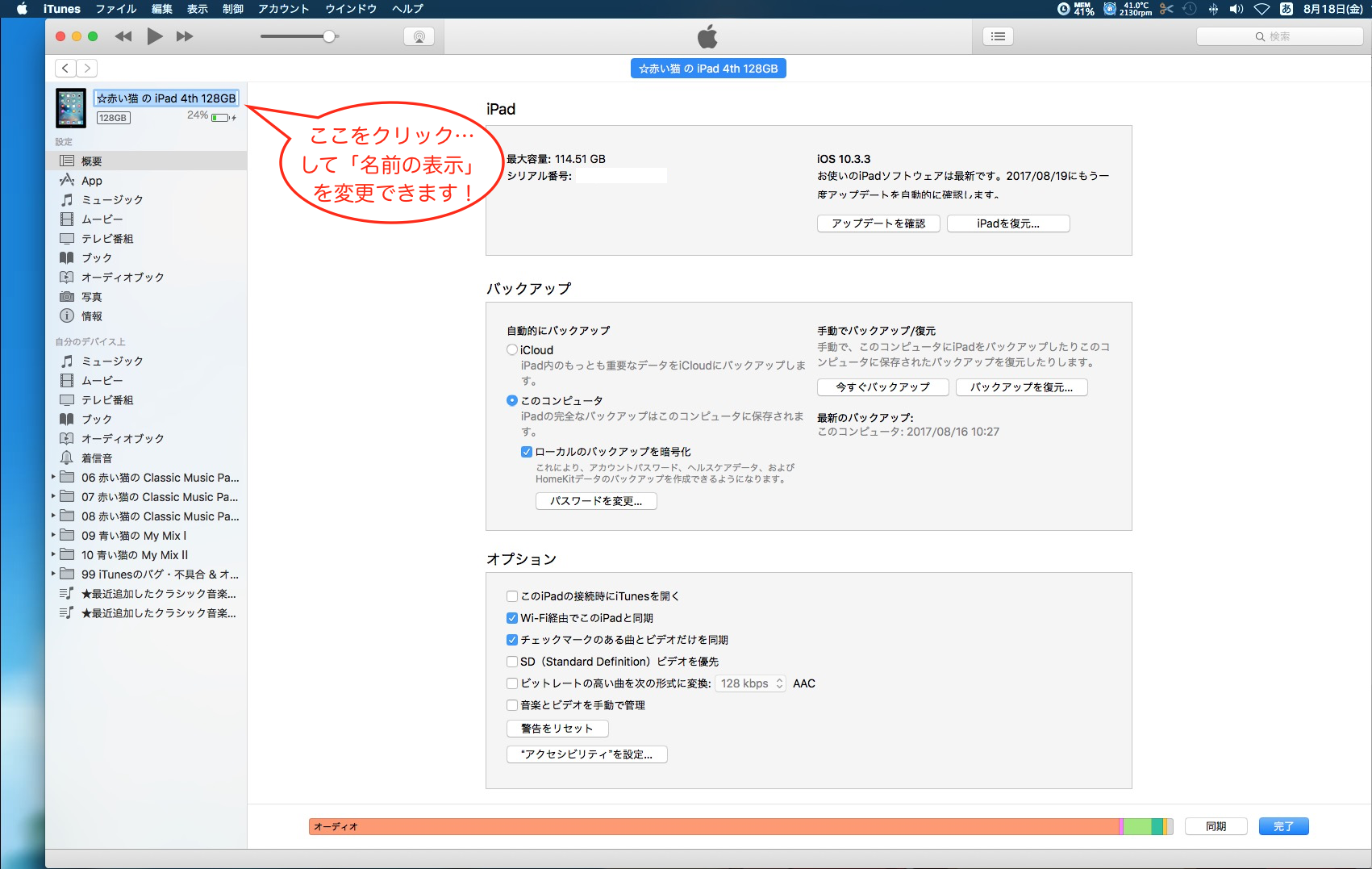This screenshot has width=1372, height=869.
Task: Select the このコンピュータ backup radio button
Action: pyautogui.click(x=511, y=400)
